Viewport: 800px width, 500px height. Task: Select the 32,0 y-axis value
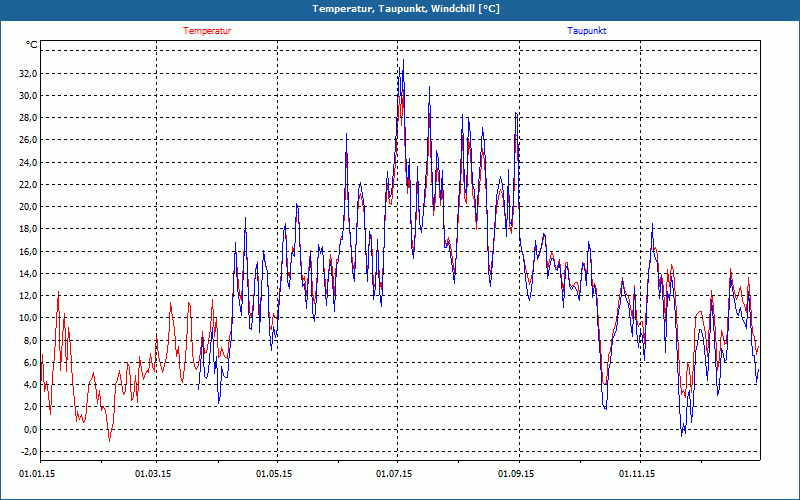(28, 73)
